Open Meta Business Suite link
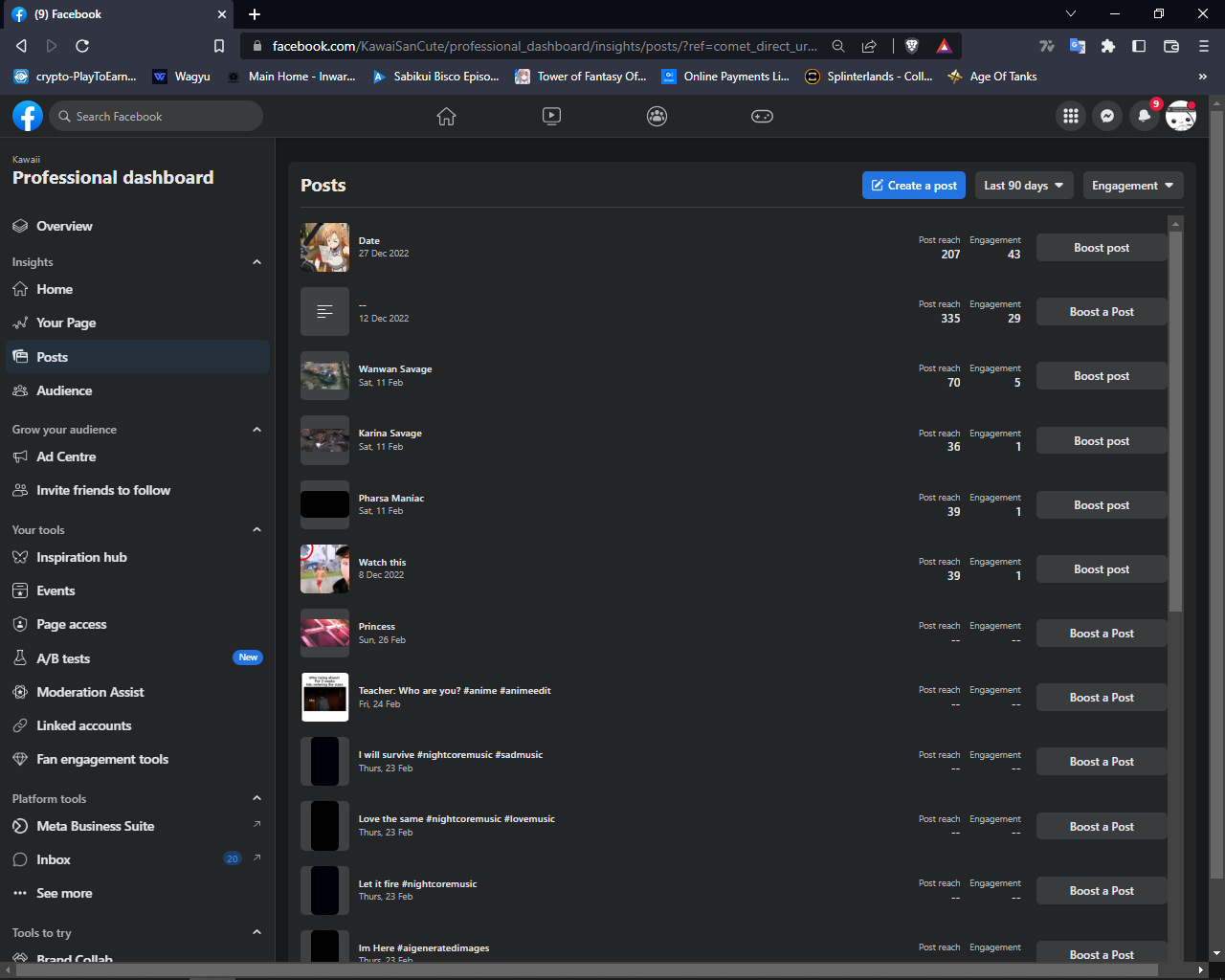 [138, 826]
